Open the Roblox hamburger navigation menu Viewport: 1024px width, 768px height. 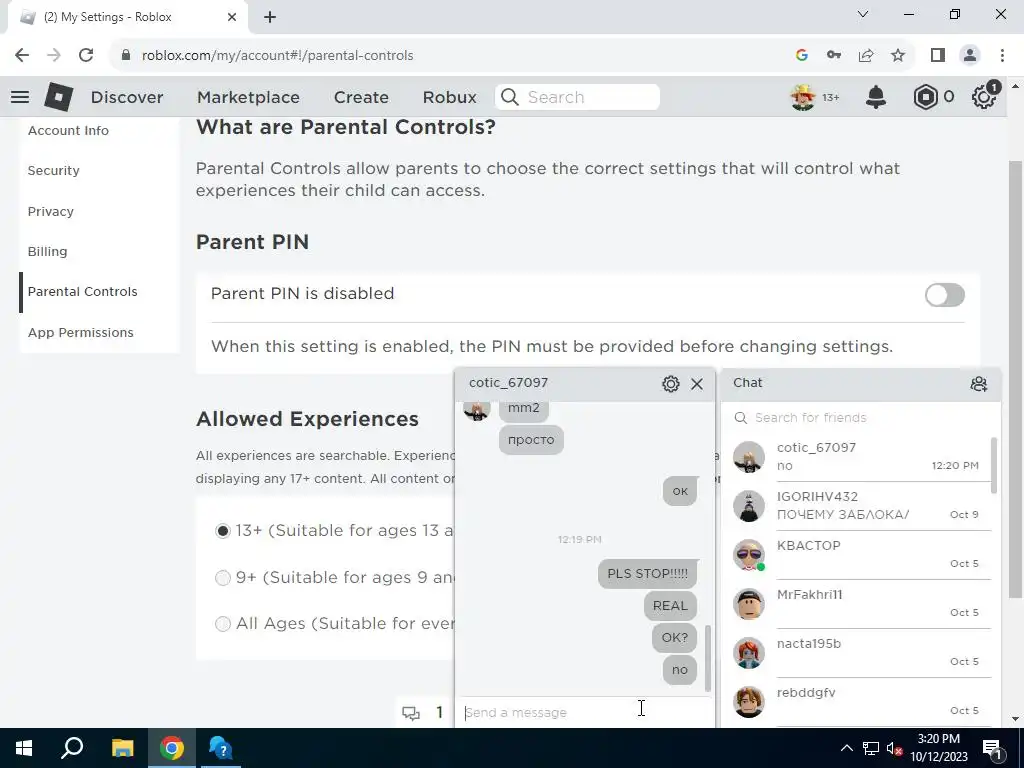pyautogui.click(x=20, y=97)
